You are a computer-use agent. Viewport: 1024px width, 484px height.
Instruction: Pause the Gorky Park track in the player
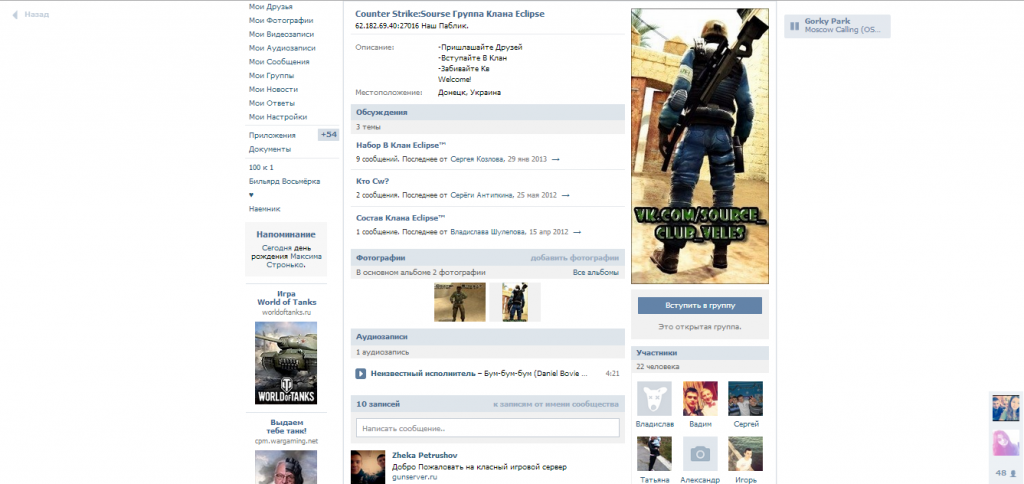[792, 25]
